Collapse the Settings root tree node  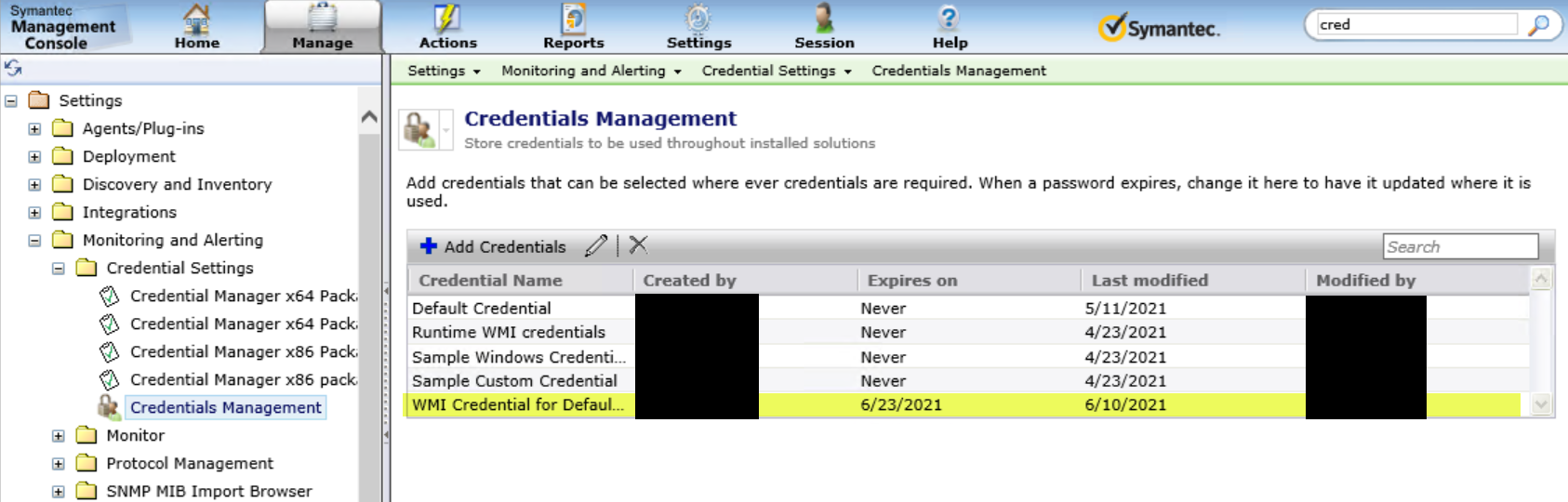11,100
